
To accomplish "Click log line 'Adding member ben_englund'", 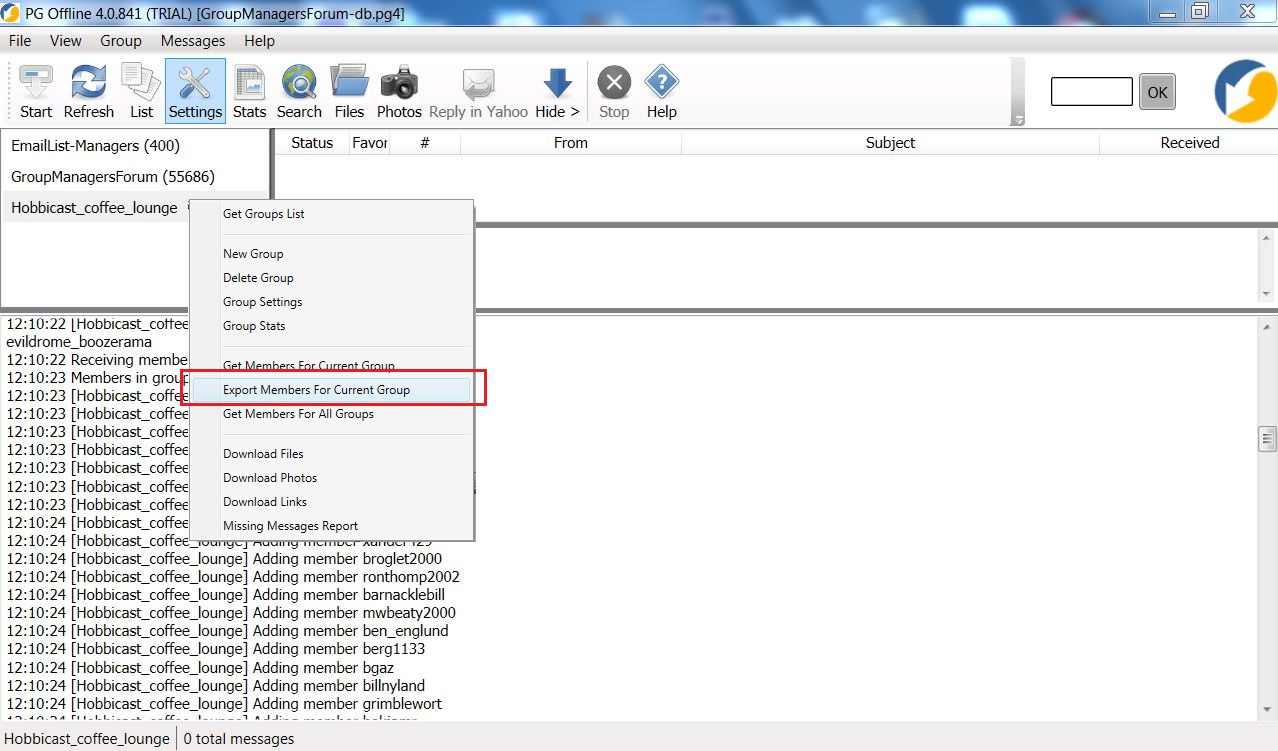I will 227,631.
